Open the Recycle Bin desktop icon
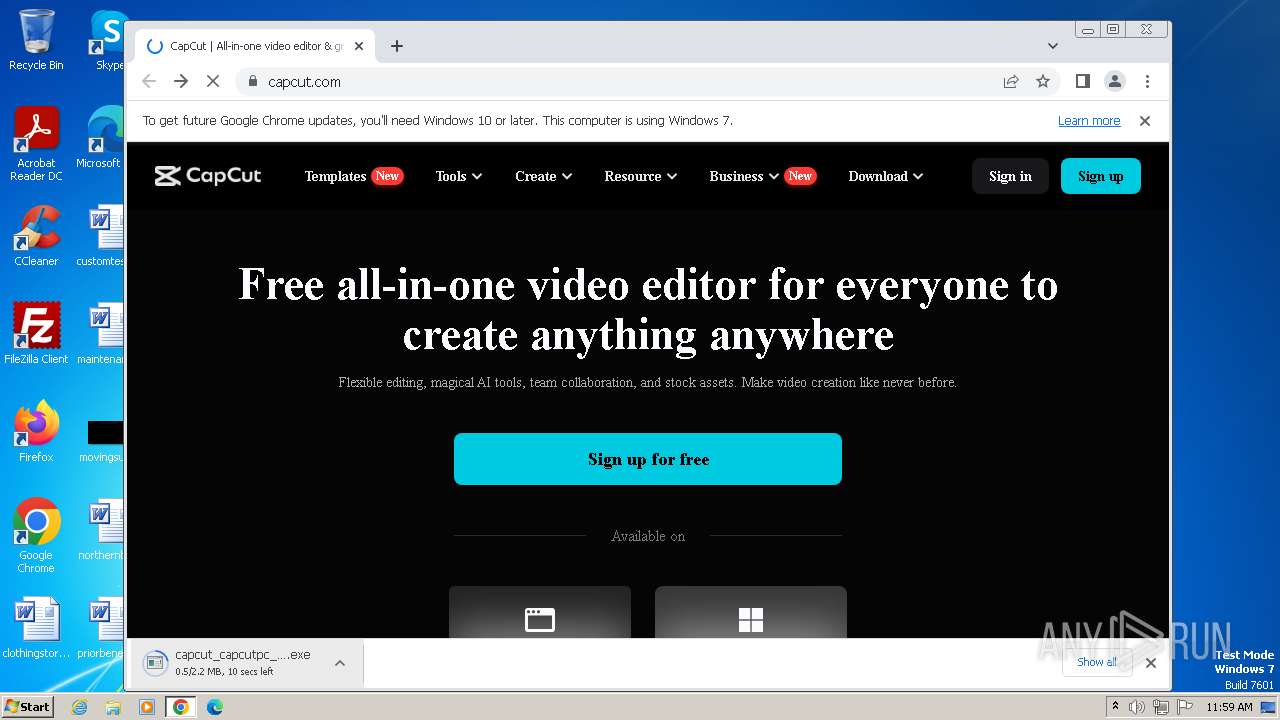 pos(36,40)
